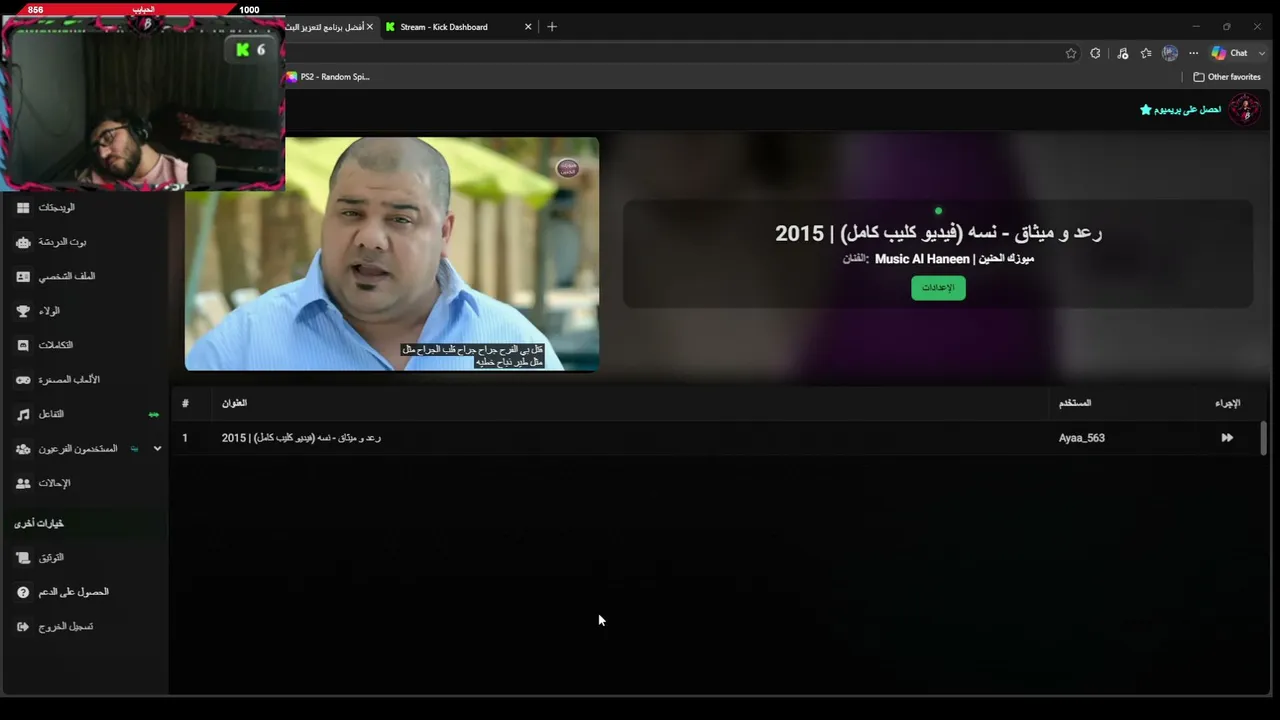This screenshot has height=720, width=1280.
Task: Click the music video player thumbnail
Action: tap(392, 254)
